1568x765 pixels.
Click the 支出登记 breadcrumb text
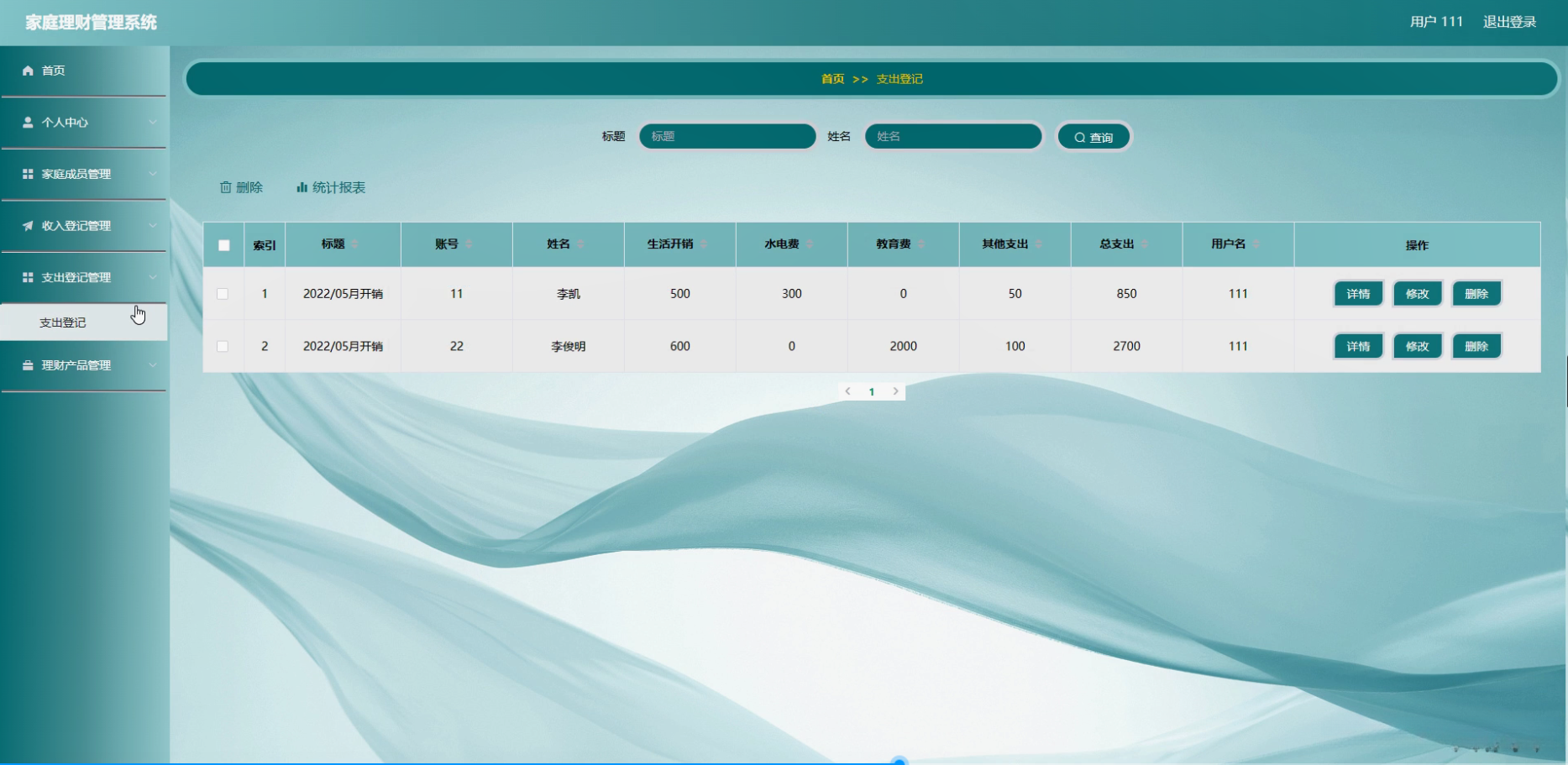click(899, 79)
